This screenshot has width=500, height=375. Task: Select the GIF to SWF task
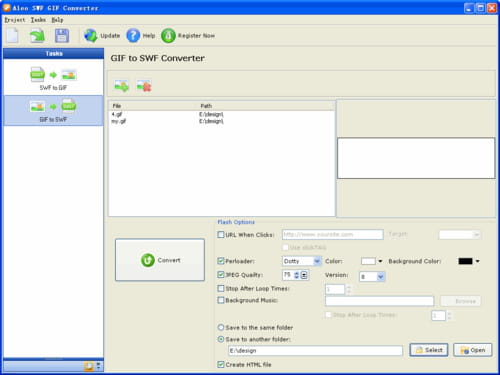[53, 110]
